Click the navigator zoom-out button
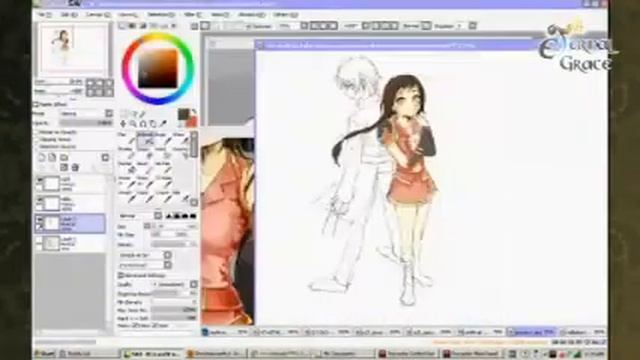The image size is (640, 360). tap(91, 83)
